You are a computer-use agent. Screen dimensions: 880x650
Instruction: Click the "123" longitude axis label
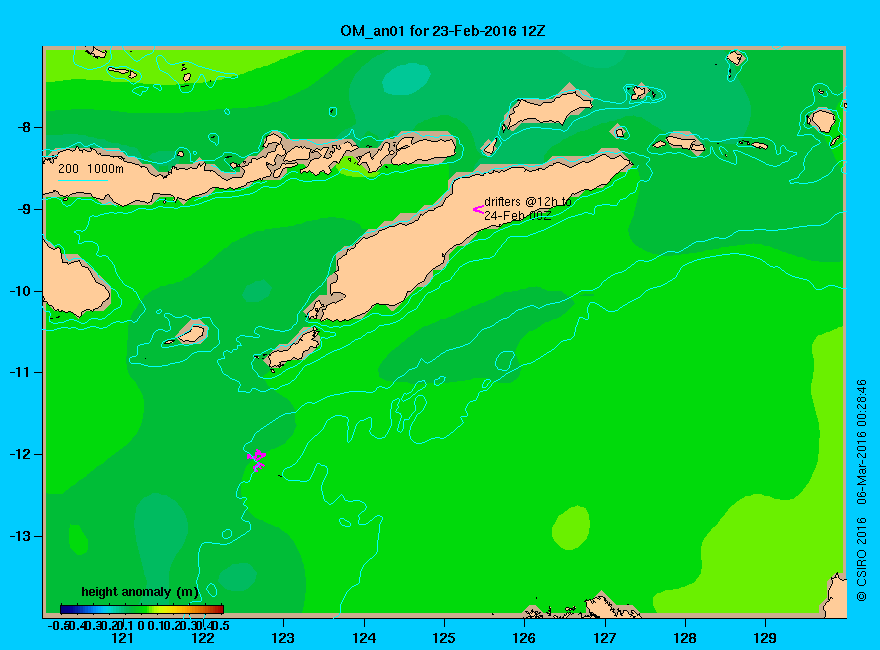click(283, 638)
